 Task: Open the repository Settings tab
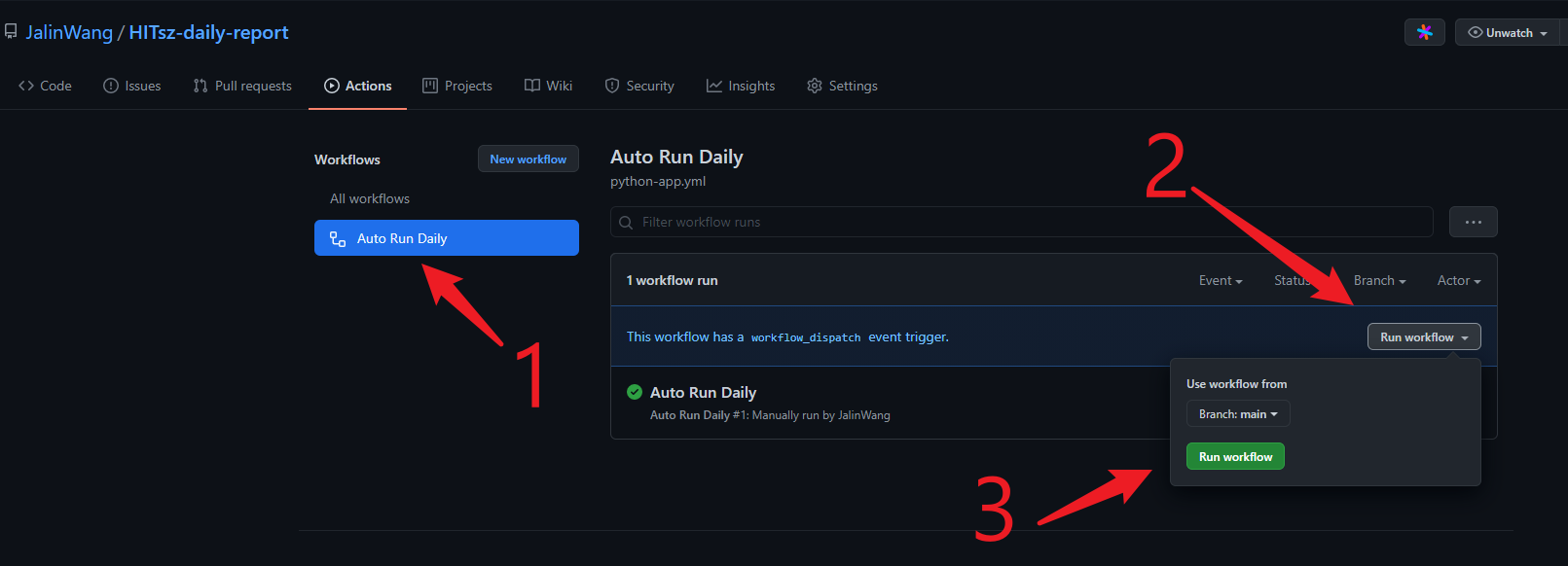(x=843, y=86)
